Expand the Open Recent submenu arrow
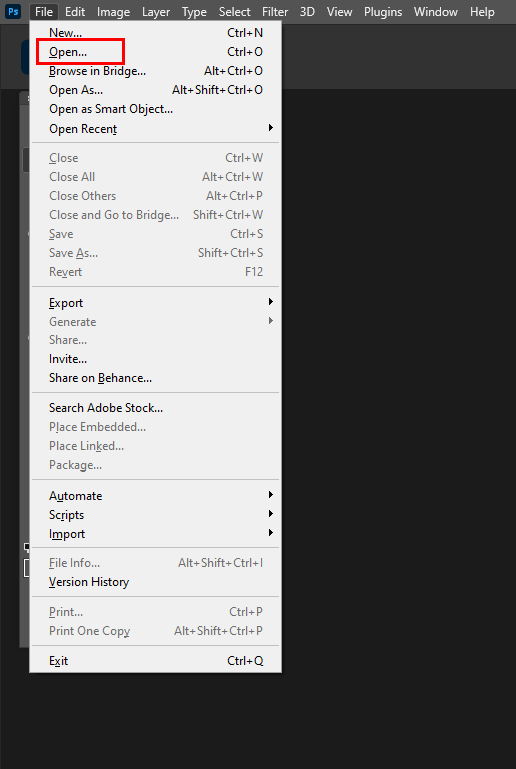516x769 pixels. pos(270,128)
